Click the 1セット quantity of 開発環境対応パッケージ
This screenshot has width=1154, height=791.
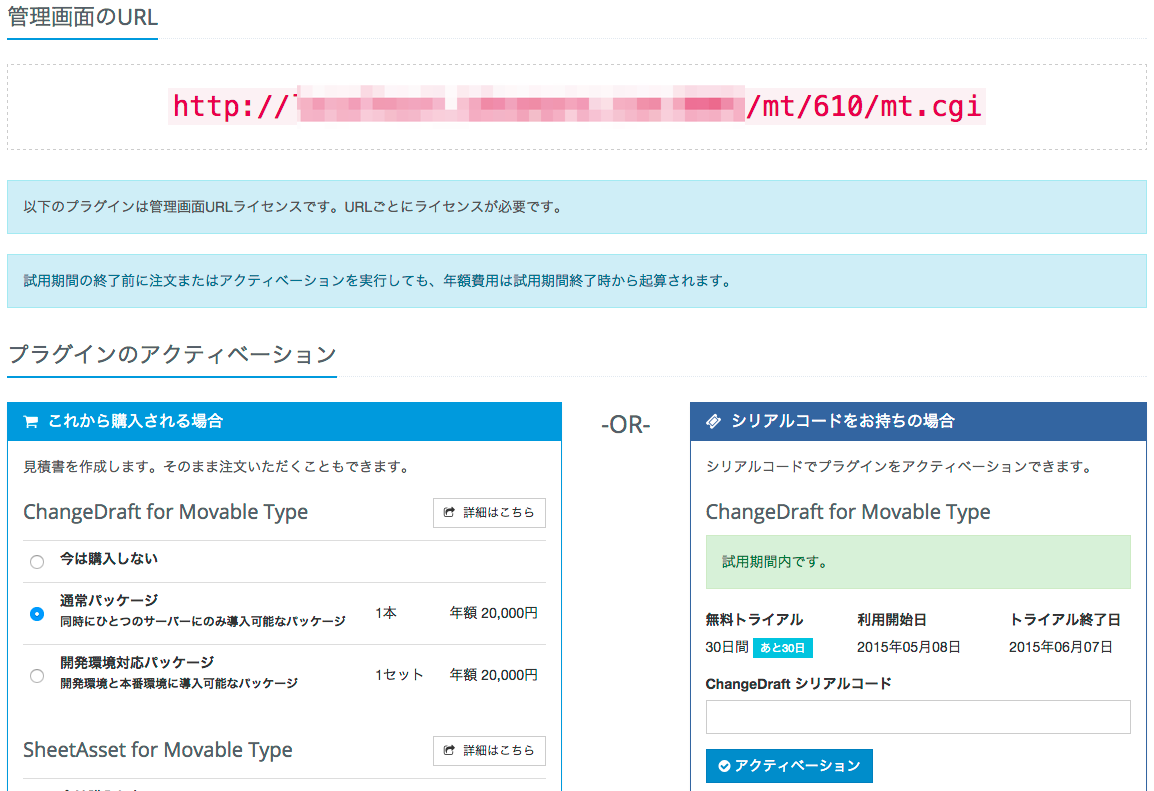pos(399,675)
